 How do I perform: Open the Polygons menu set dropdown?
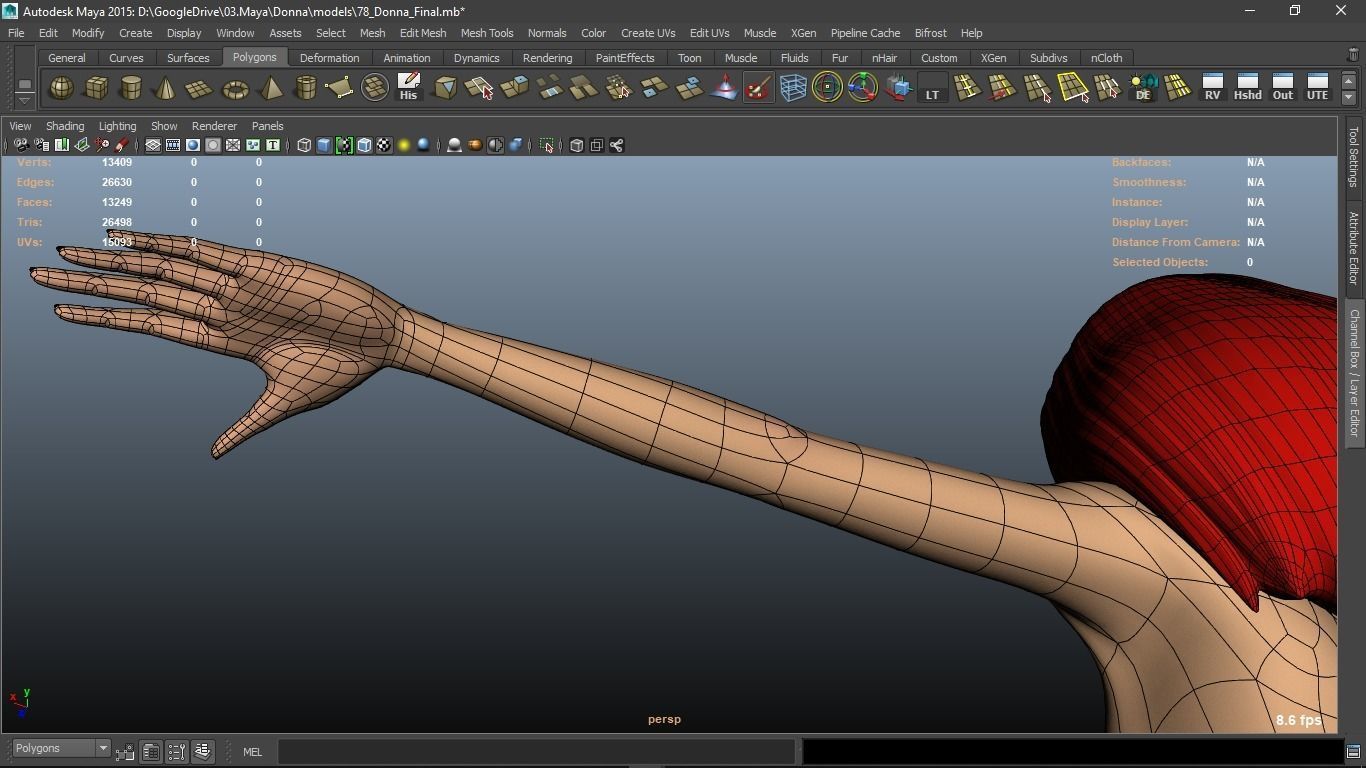click(x=61, y=749)
